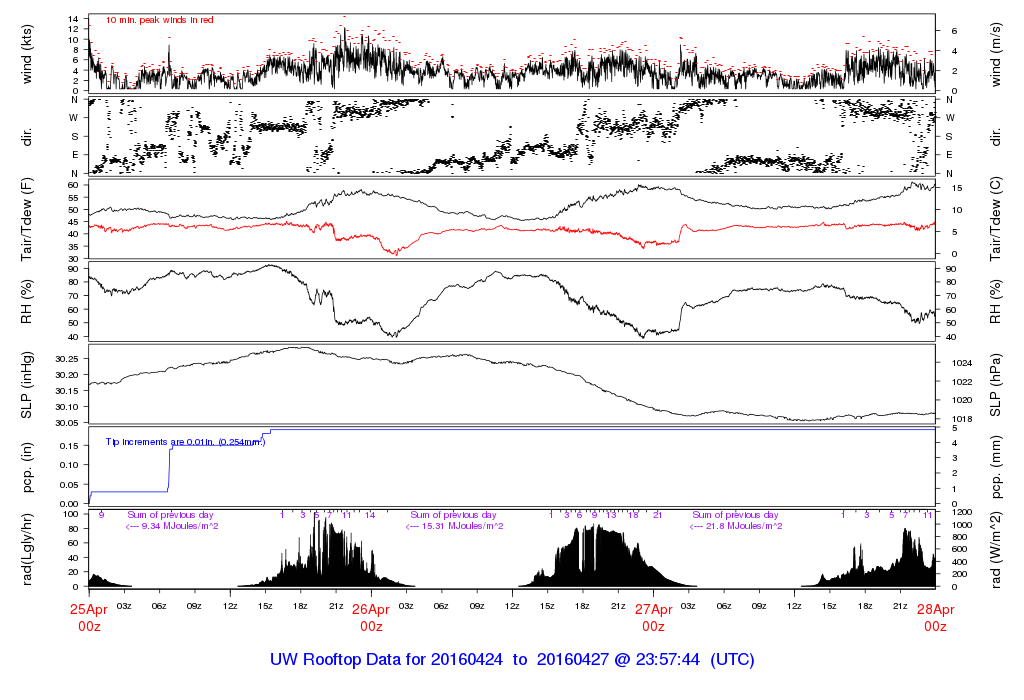Click the 'wind (m/s)' axis label on the right

(995, 54)
